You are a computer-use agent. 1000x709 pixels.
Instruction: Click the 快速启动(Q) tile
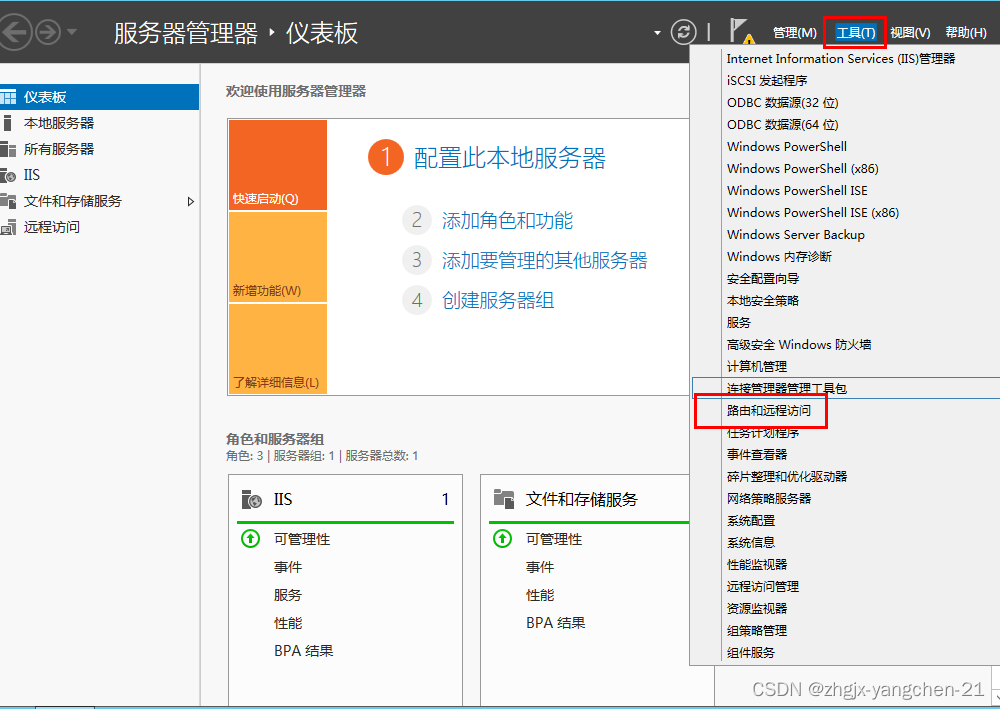tap(277, 164)
